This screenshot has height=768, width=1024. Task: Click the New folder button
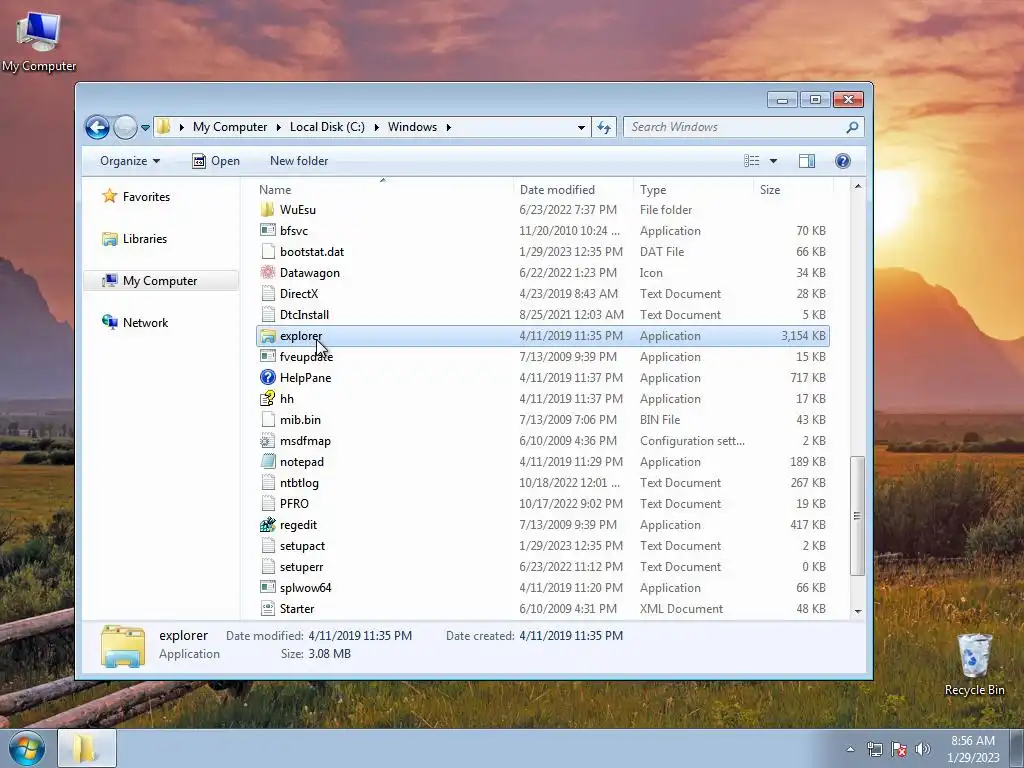[x=298, y=161]
